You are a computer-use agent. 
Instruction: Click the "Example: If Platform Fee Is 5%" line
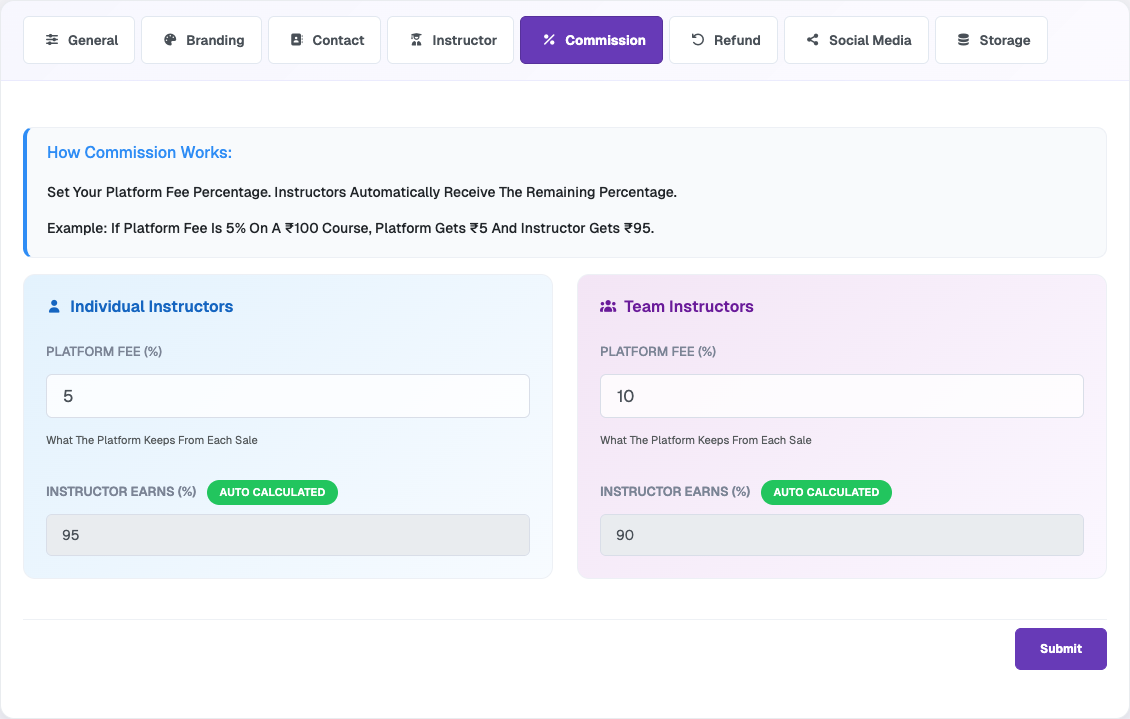click(x=351, y=228)
